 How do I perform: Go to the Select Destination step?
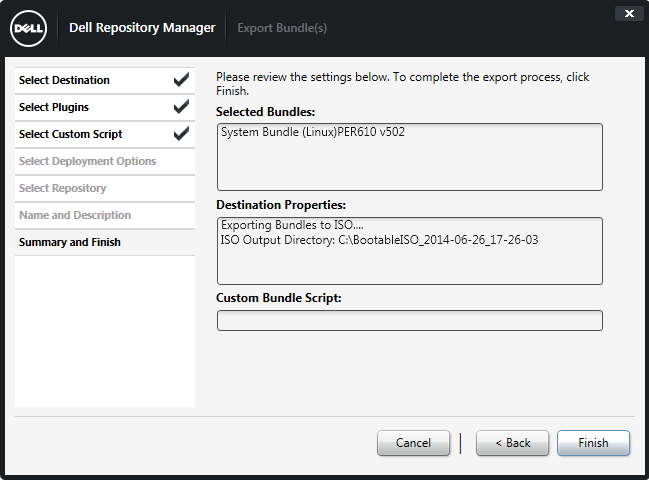tap(65, 80)
